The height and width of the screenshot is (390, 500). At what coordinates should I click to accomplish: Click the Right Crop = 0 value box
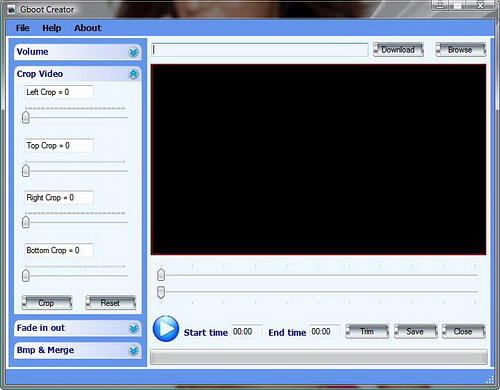pos(59,197)
